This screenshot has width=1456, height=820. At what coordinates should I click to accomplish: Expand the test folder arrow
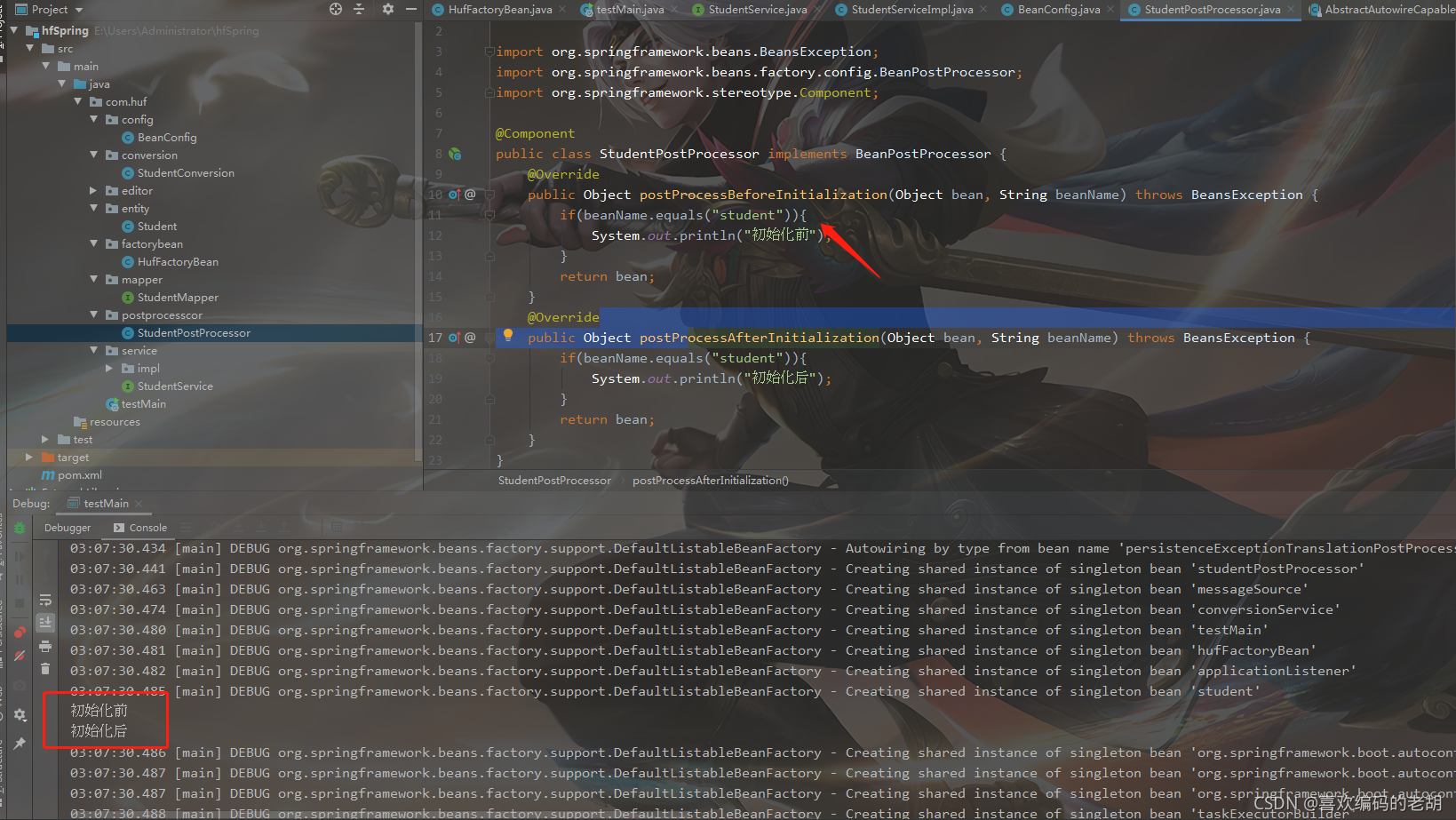pos(46,439)
